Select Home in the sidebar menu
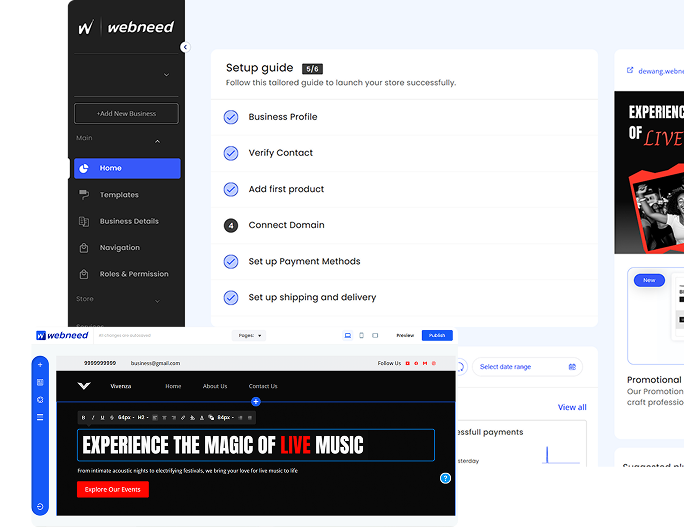This screenshot has height=527, width=684. pyautogui.click(x=127, y=168)
